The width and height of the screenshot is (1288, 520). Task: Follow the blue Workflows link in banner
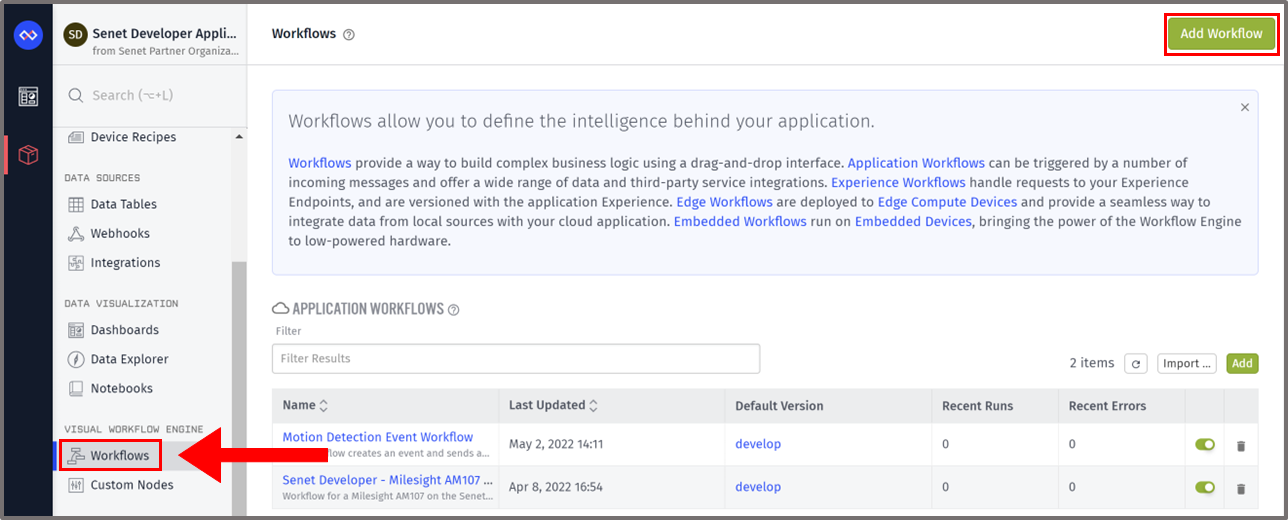point(320,163)
